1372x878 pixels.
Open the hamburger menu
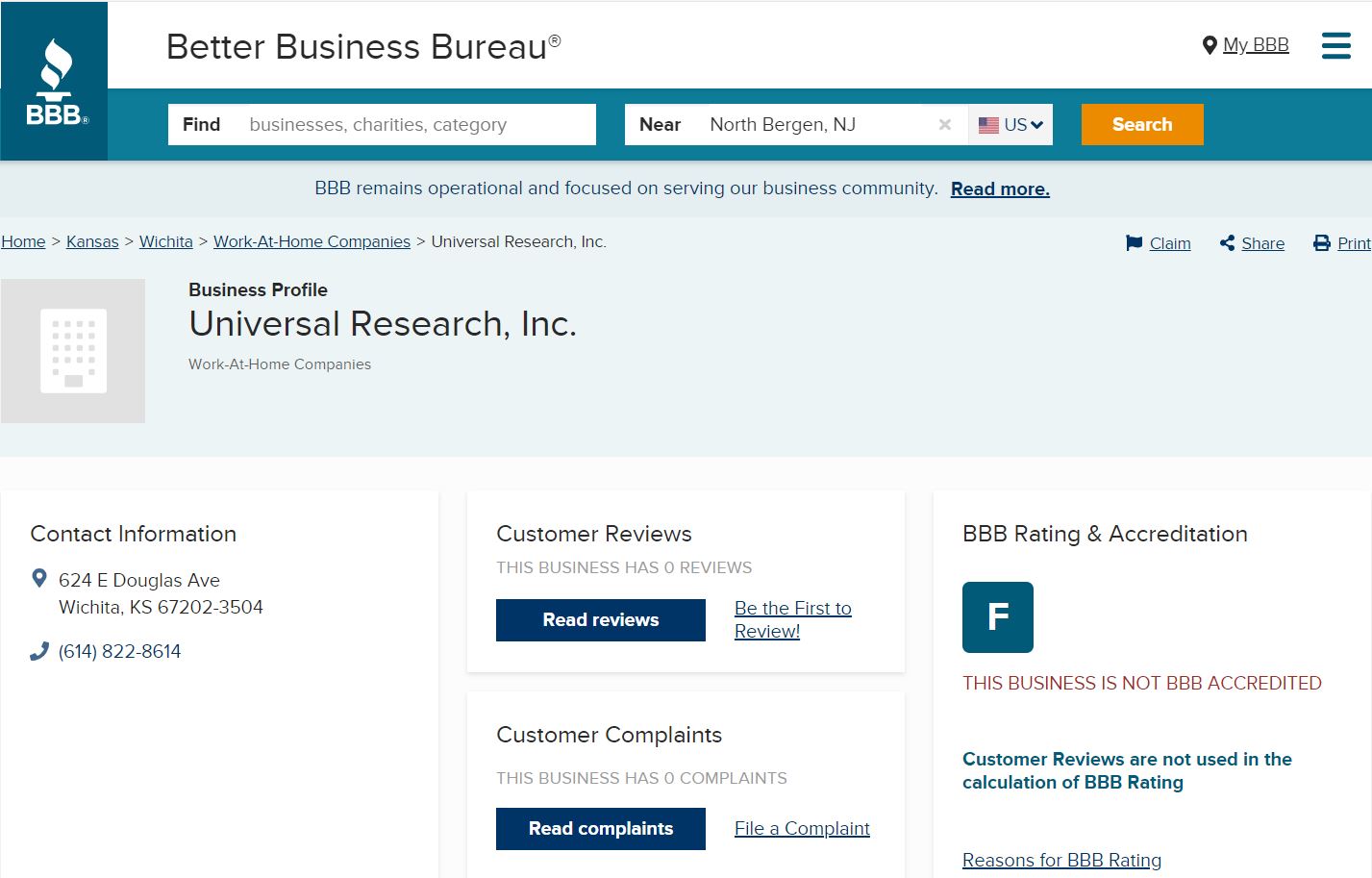(1335, 45)
